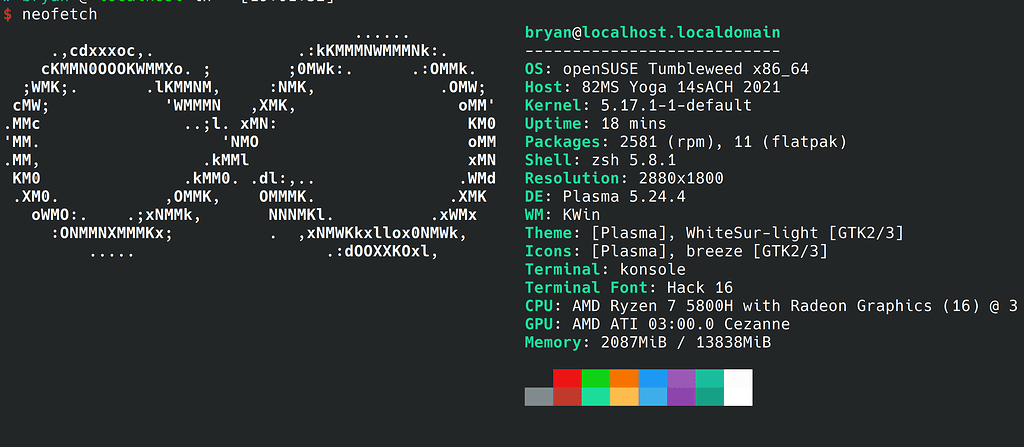Click the white color block
Image resolution: width=1024 pixels, height=447 pixels.
[x=738, y=387]
